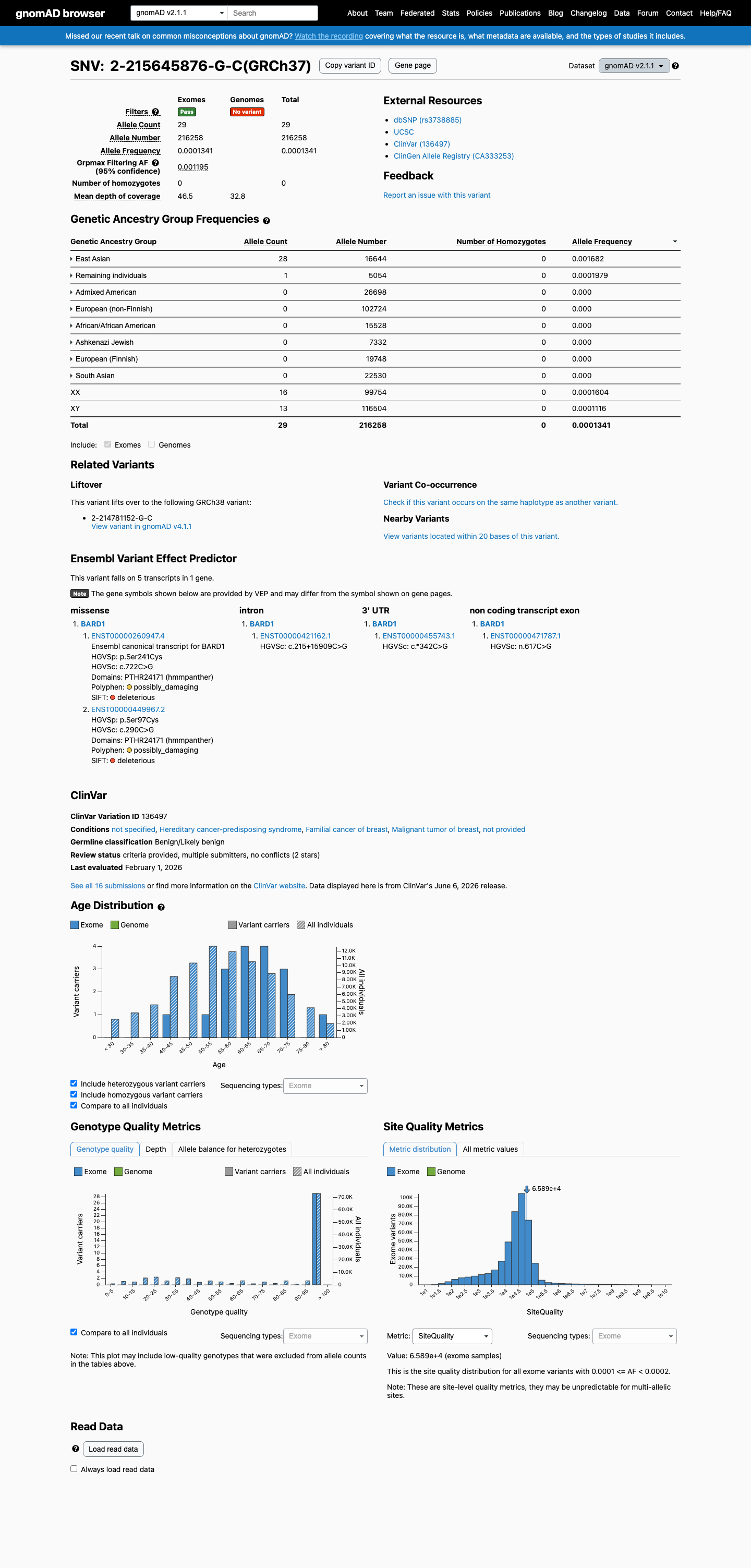The image size is (751, 1568).
Task: Click the Watch the recording banner link
Action: (x=329, y=36)
